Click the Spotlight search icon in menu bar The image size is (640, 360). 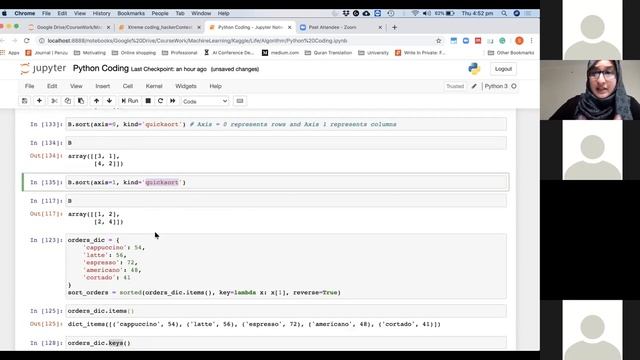coord(504,13)
